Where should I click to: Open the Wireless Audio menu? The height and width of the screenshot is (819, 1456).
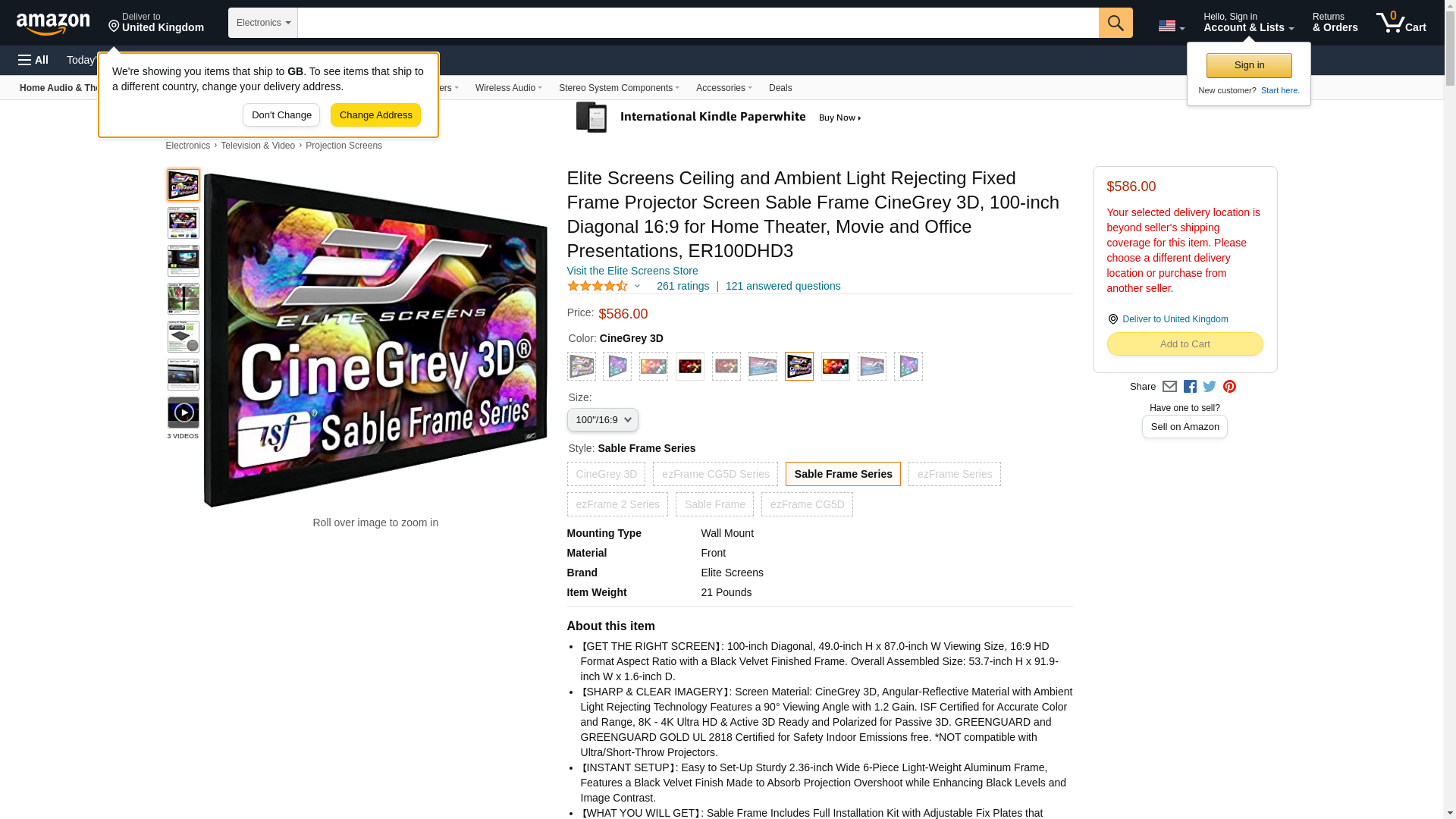click(x=508, y=88)
